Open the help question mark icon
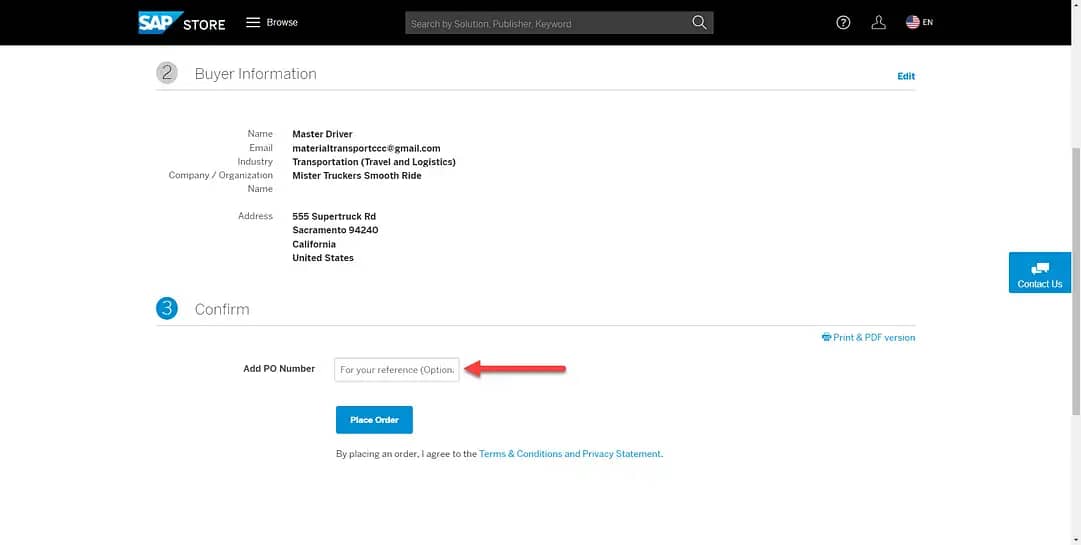The image size is (1081, 545). (843, 23)
